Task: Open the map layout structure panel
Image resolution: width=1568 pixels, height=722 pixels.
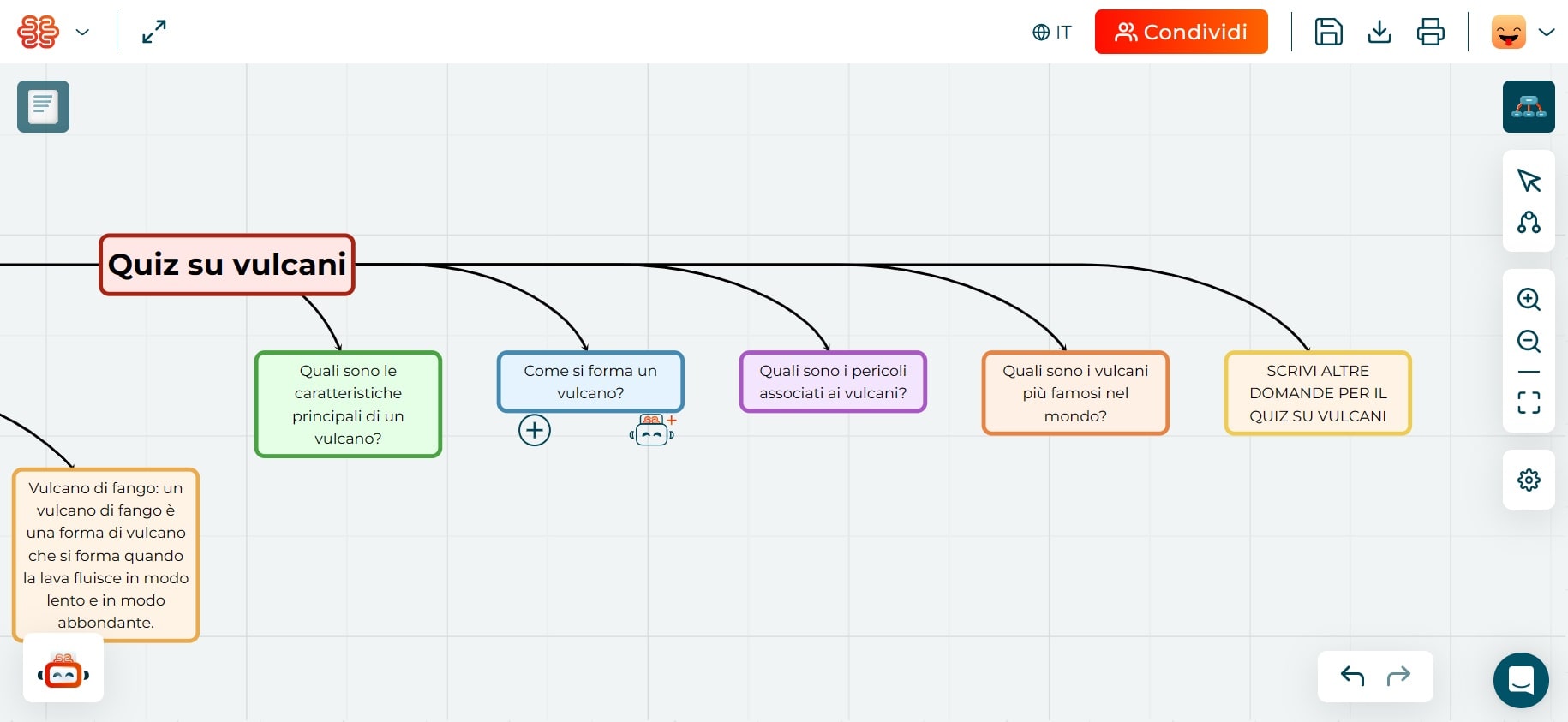Action: (x=1529, y=106)
